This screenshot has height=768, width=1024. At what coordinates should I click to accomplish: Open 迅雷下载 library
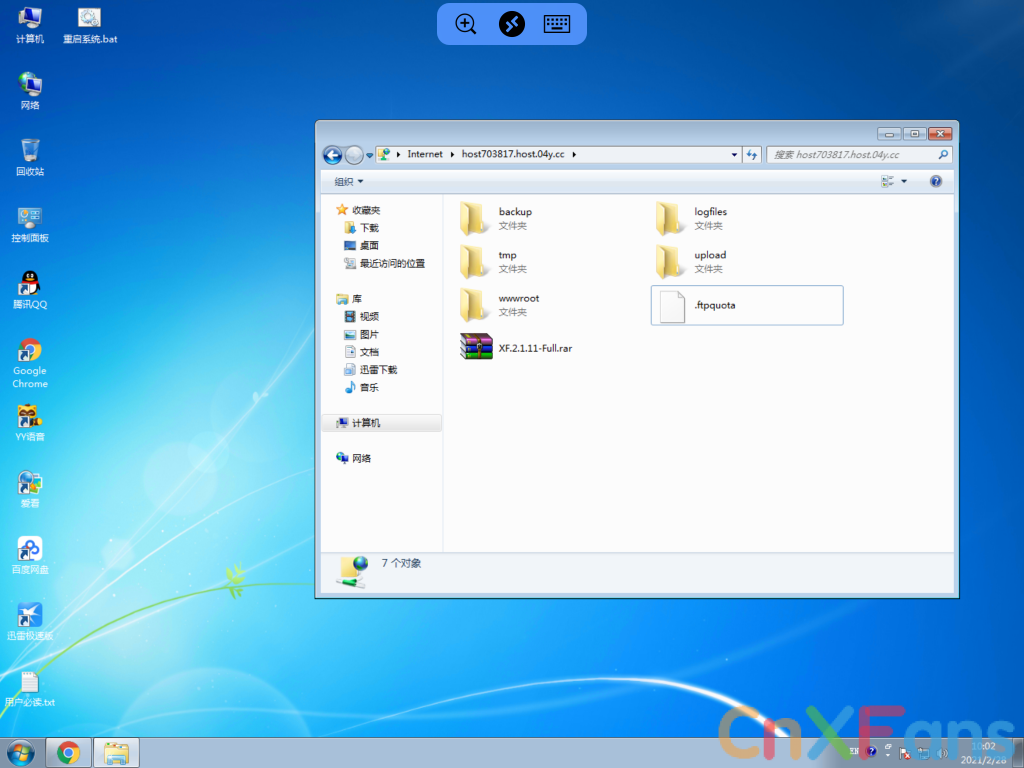(370, 370)
